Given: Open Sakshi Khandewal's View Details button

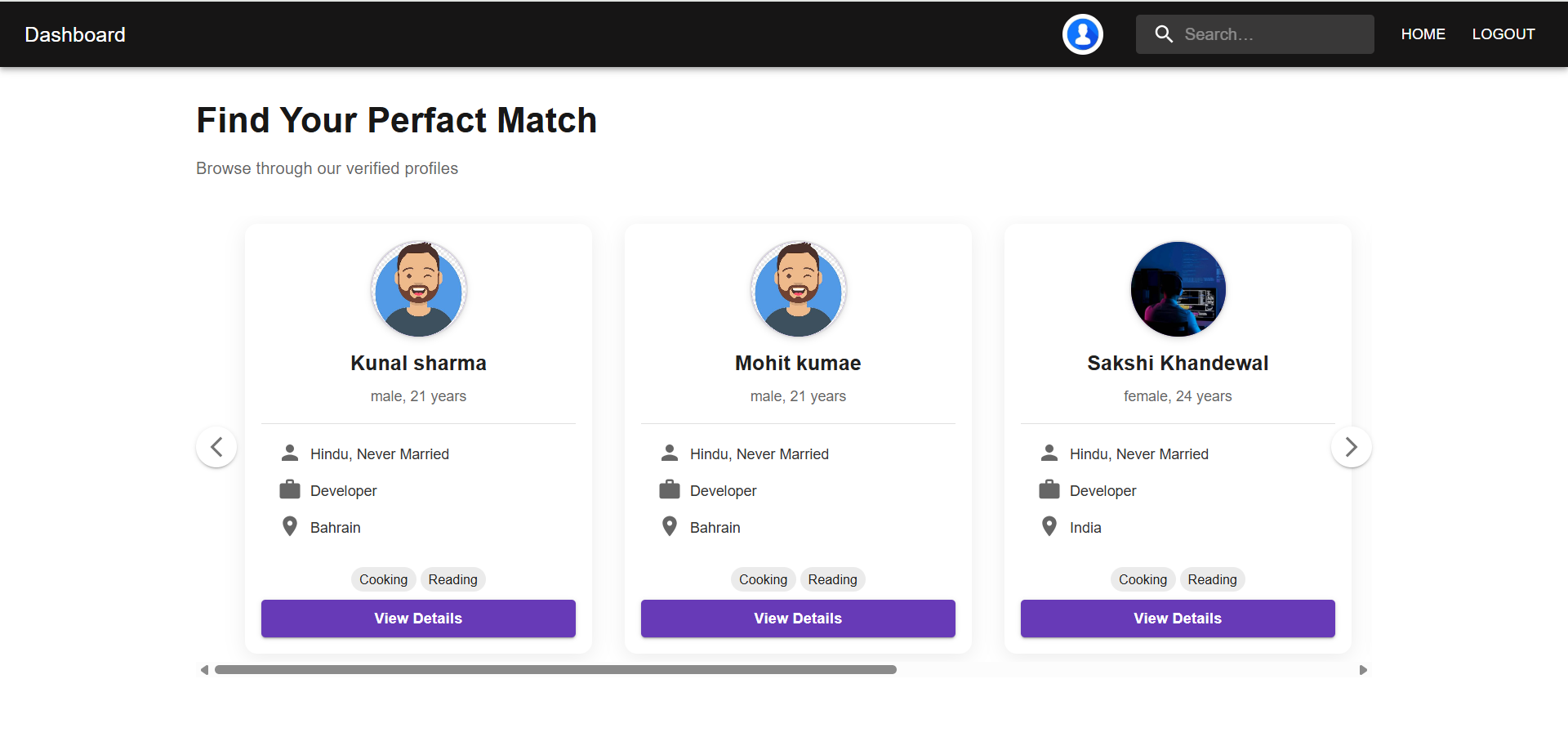Looking at the screenshot, I should (1178, 619).
